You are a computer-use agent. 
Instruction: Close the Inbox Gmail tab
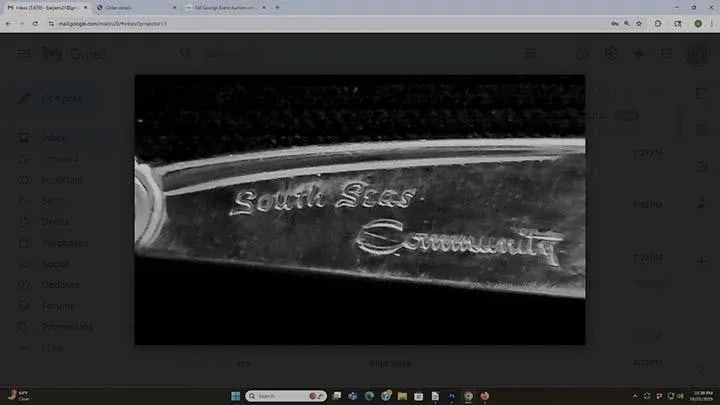(85, 7)
